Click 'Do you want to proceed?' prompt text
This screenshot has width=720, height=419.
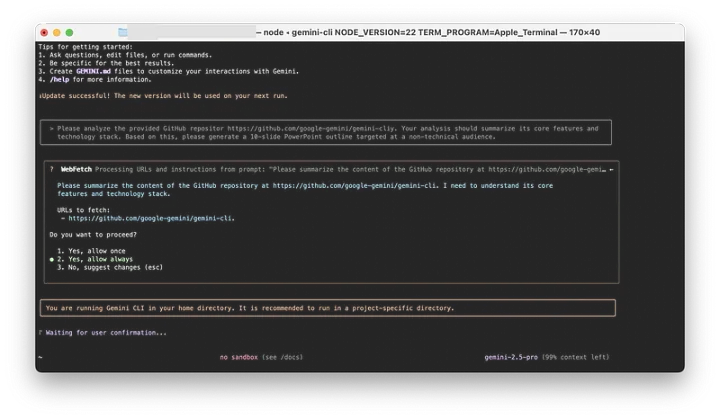point(93,235)
